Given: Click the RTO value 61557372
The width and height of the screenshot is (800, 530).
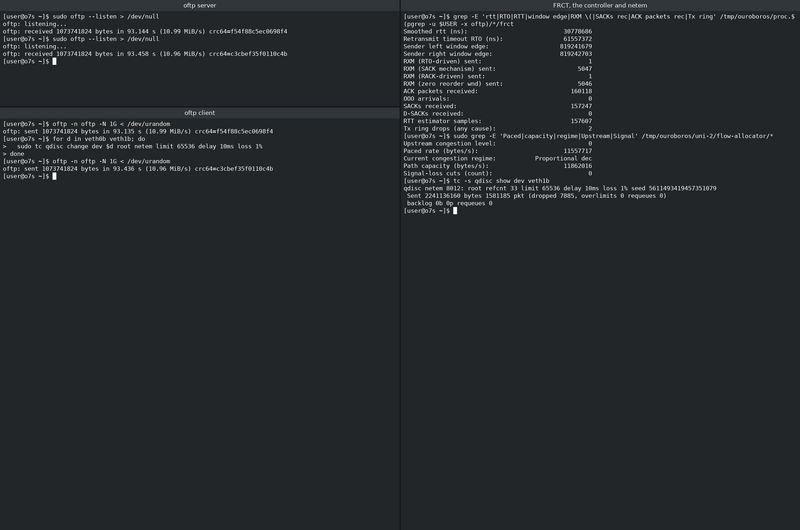Looking at the screenshot, I should click(578, 39).
